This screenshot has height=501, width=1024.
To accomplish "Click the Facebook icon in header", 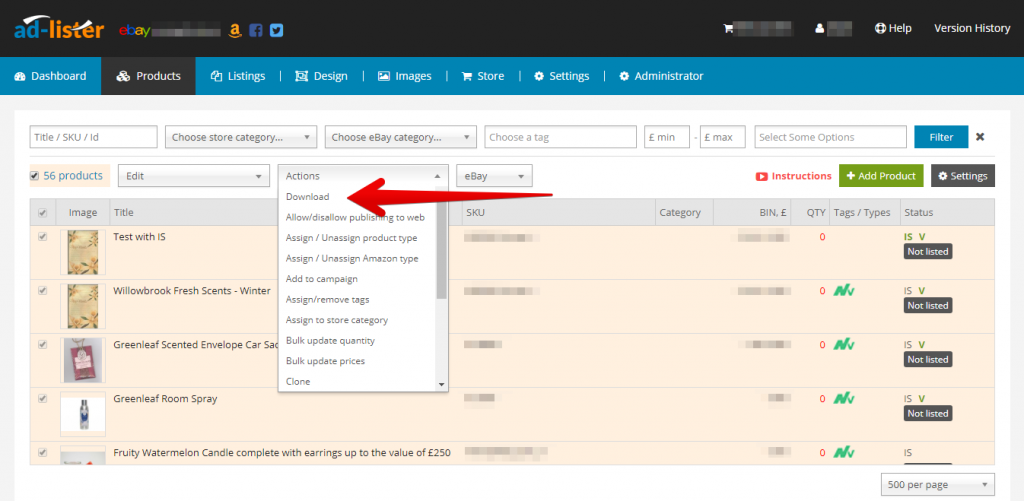I will [256, 30].
